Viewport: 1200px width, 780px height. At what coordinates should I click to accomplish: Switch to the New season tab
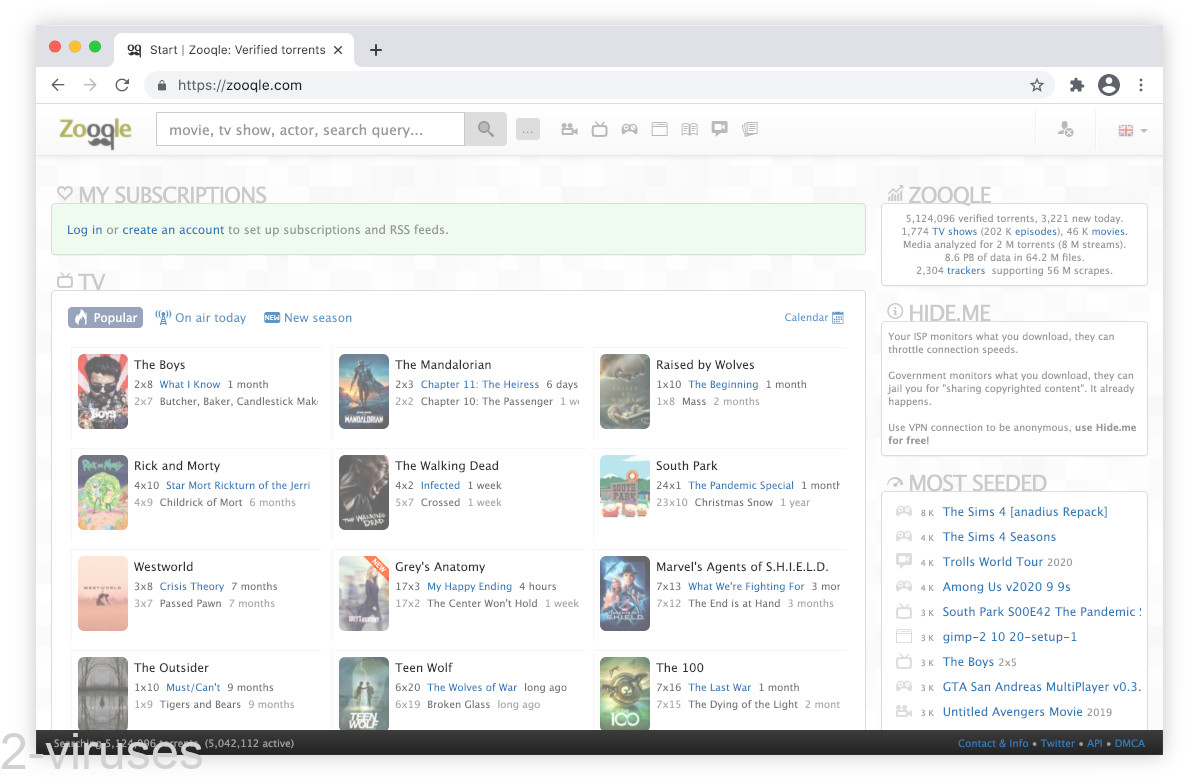click(x=308, y=318)
